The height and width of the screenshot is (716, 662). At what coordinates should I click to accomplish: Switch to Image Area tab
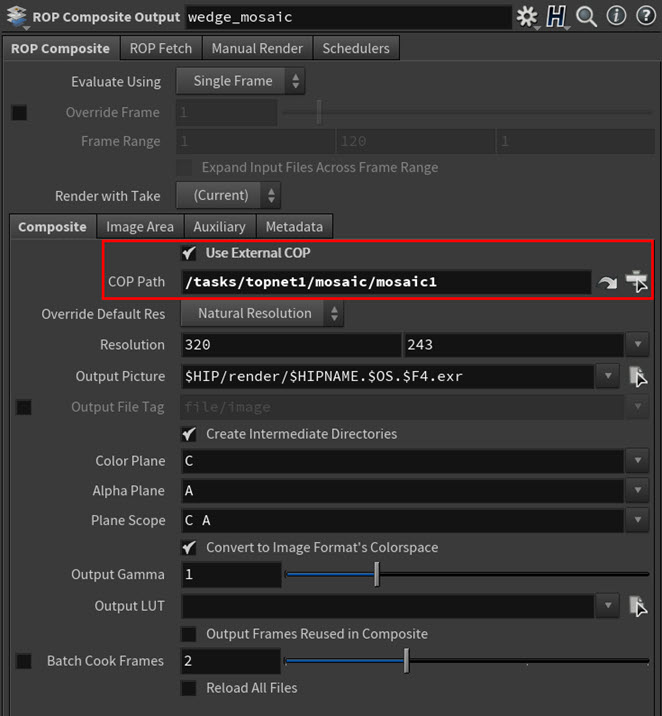(x=140, y=227)
